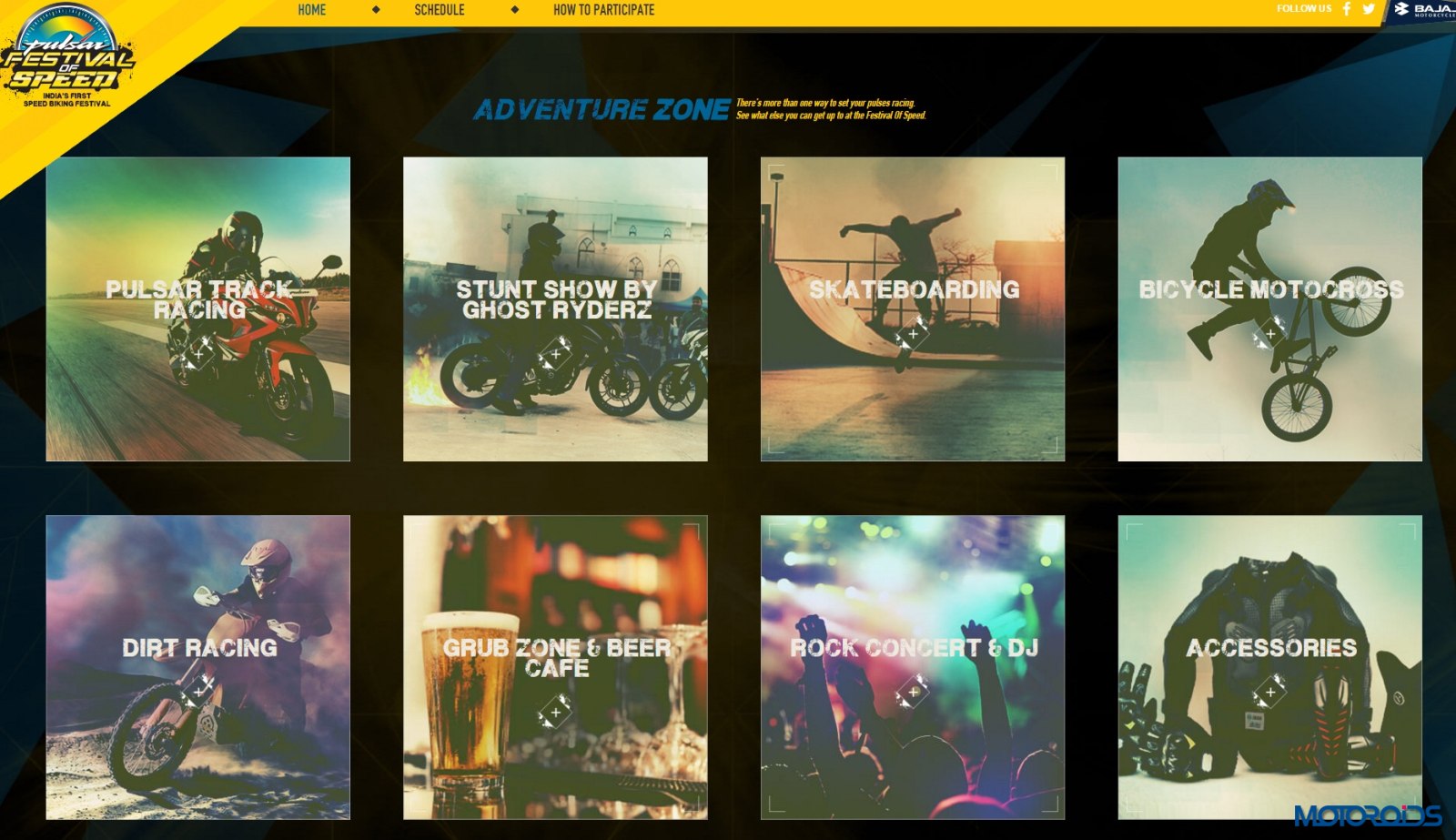Expand plus icon on Accessories tile
The image size is (1456, 840).
click(1270, 692)
